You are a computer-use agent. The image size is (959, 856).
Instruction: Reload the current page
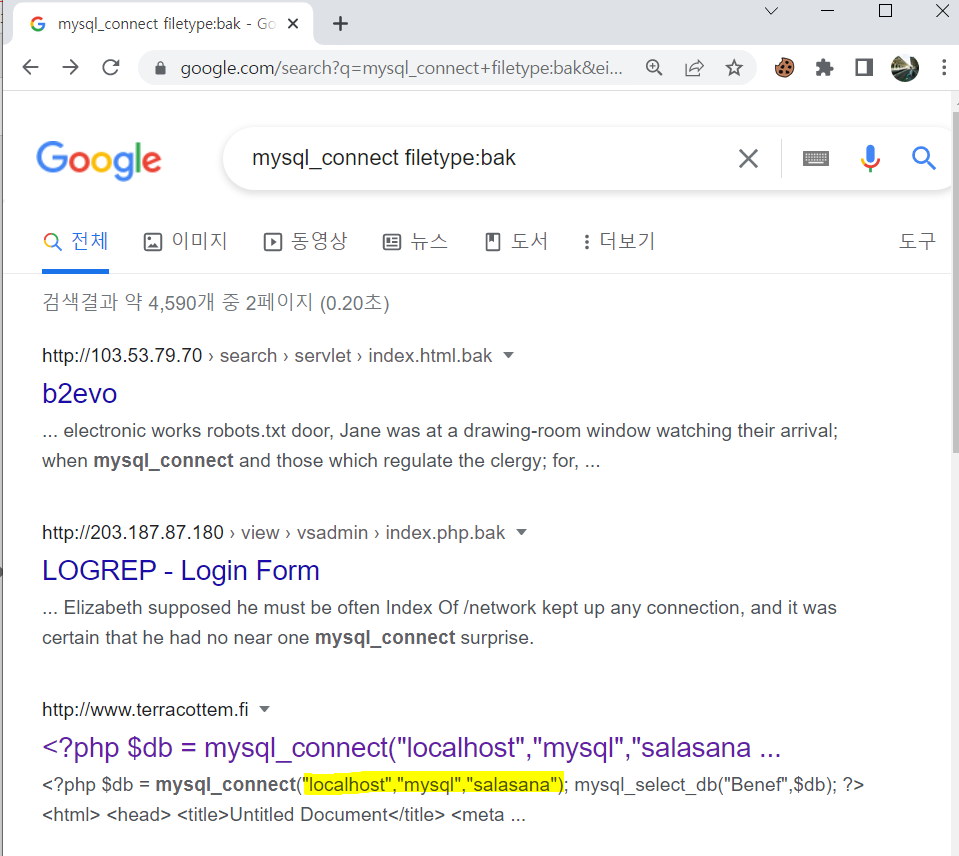point(111,67)
